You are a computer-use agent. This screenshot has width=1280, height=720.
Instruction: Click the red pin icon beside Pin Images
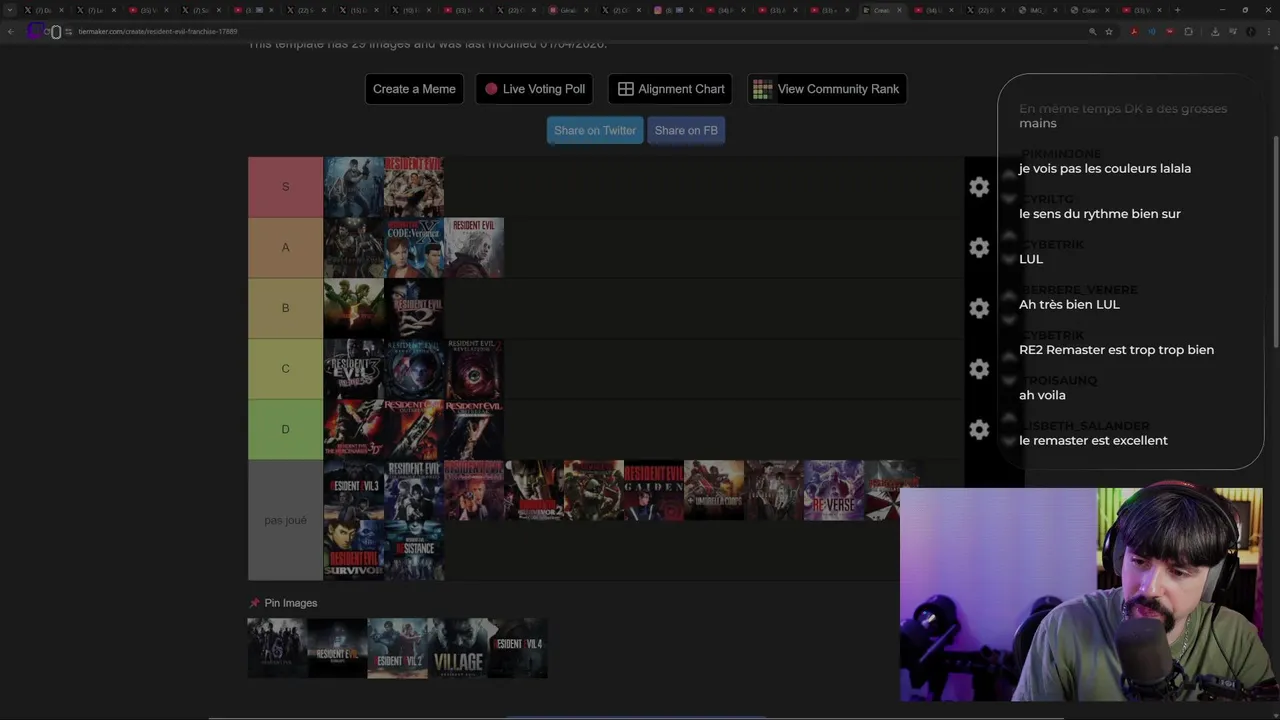254,603
